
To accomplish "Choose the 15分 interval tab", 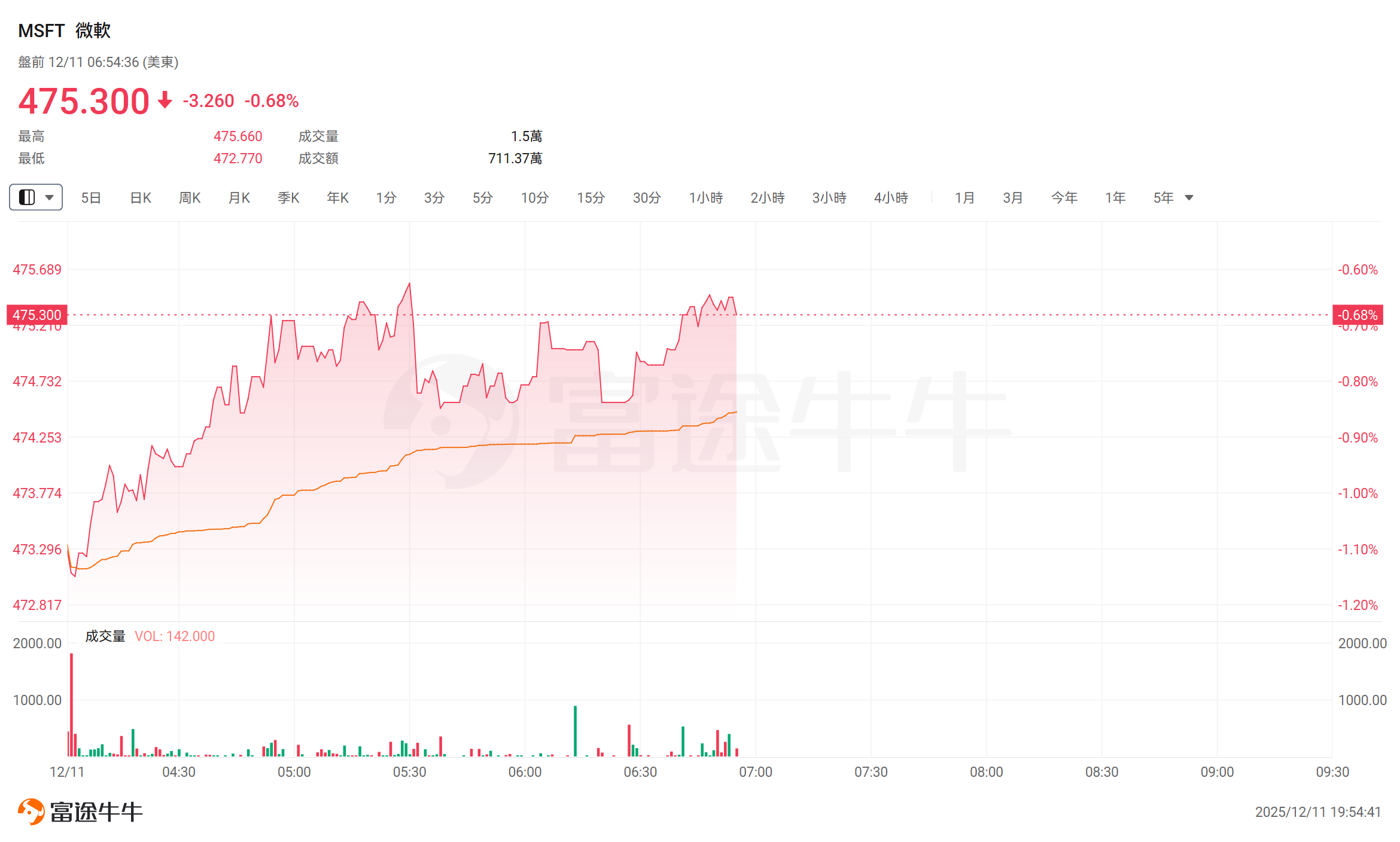I will (x=591, y=197).
